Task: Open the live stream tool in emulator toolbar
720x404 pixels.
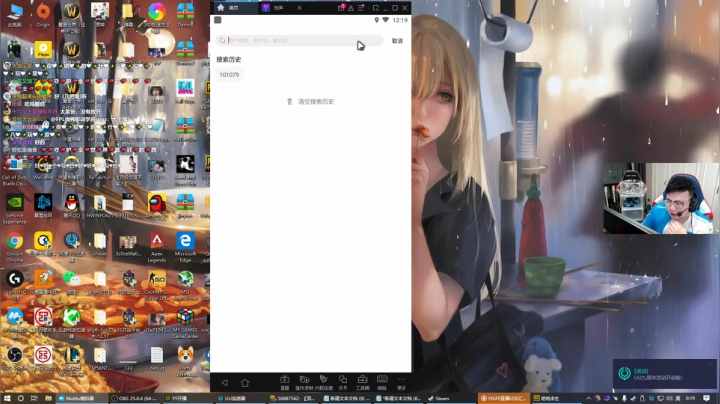Action: [285, 382]
